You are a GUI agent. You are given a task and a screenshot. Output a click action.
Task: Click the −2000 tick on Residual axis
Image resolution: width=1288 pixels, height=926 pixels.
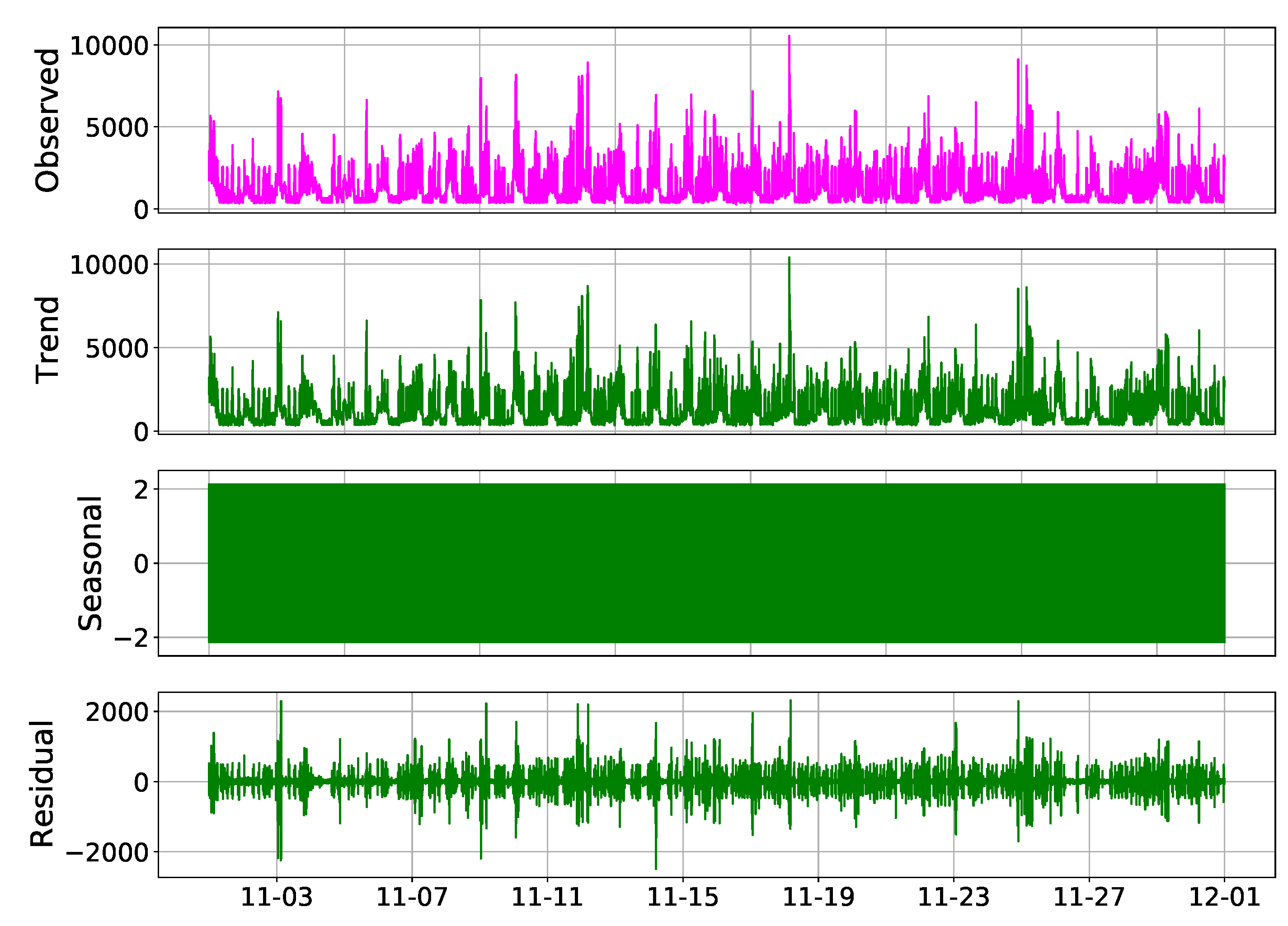pos(108,852)
